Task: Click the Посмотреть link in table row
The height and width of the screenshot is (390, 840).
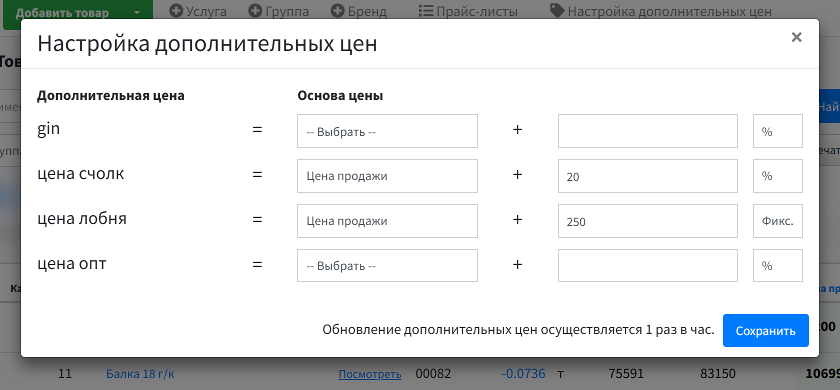Action: pyautogui.click(x=370, y=374)
